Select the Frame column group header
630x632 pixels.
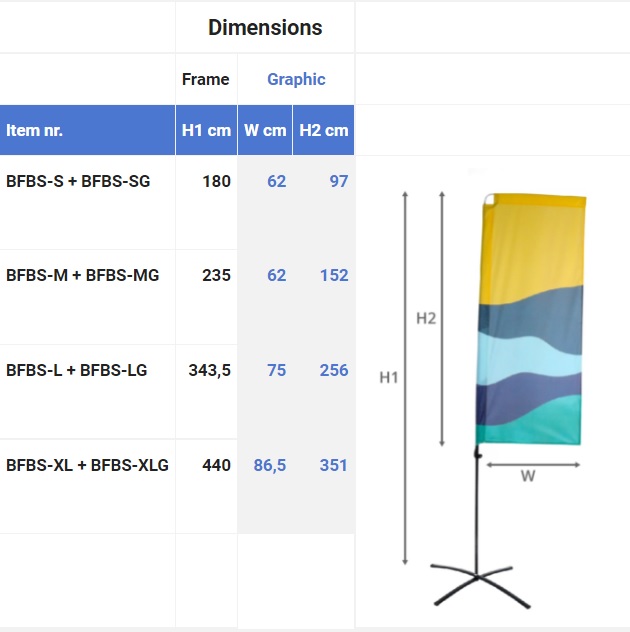pos(206,79)
